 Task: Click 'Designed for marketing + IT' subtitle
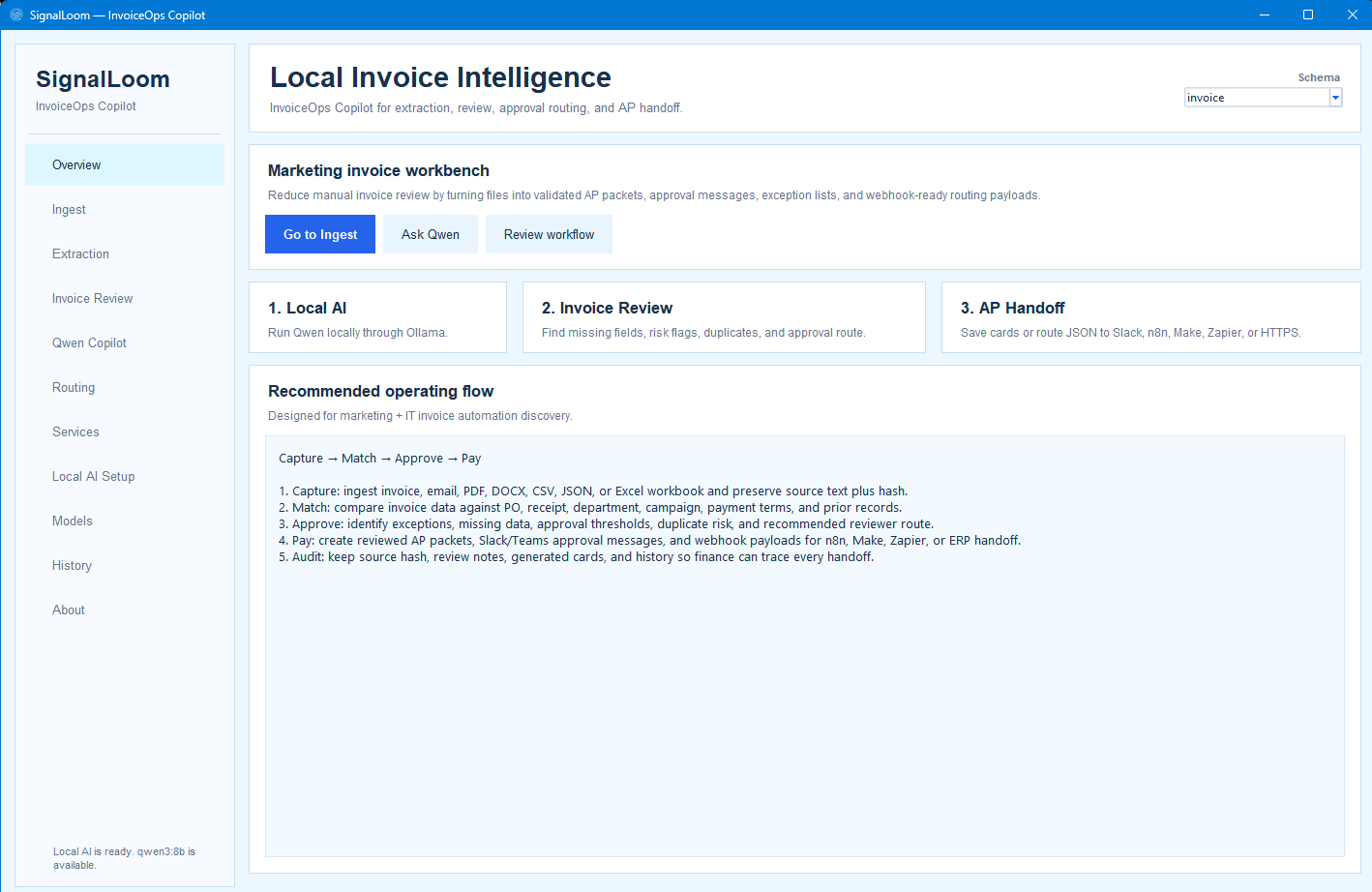(x=420, y=416)
